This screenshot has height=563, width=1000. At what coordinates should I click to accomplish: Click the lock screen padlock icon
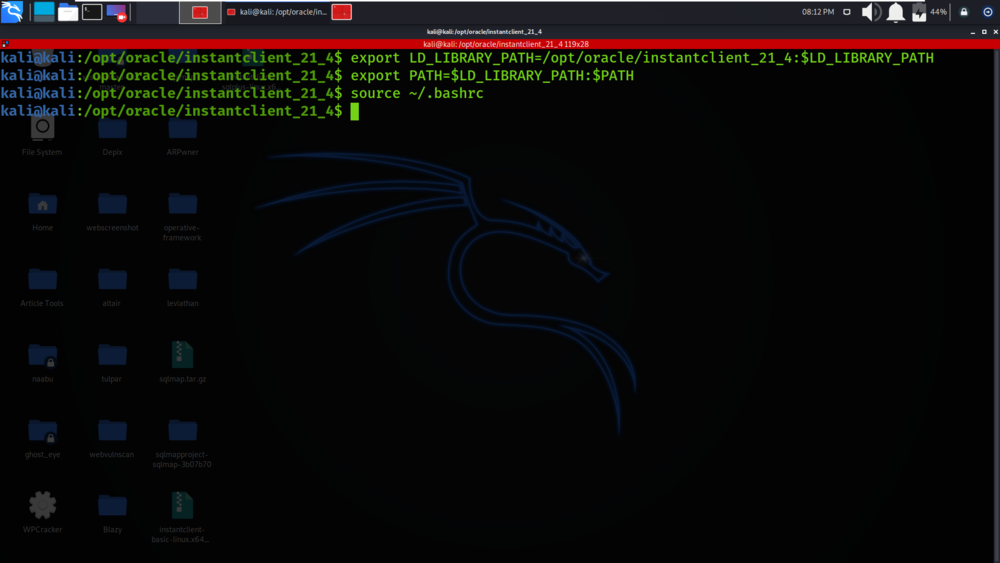964,11
